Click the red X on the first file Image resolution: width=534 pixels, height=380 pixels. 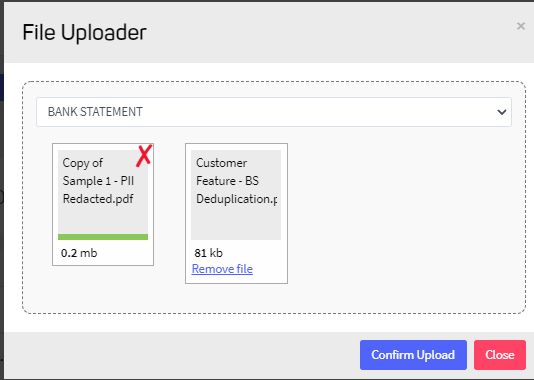pyautogui.click(x=144, y=156)
